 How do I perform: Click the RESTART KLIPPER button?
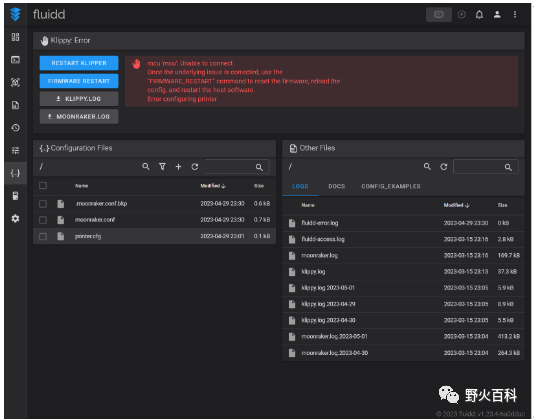pyautogui.click(x=79, y=63)
